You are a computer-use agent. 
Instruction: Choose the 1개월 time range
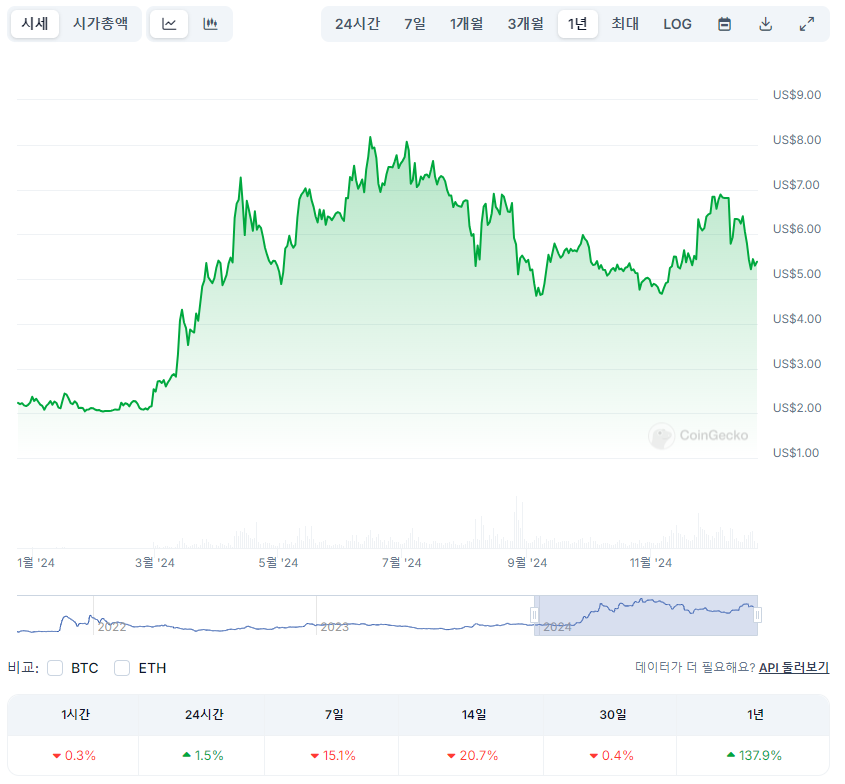point(467,24)
